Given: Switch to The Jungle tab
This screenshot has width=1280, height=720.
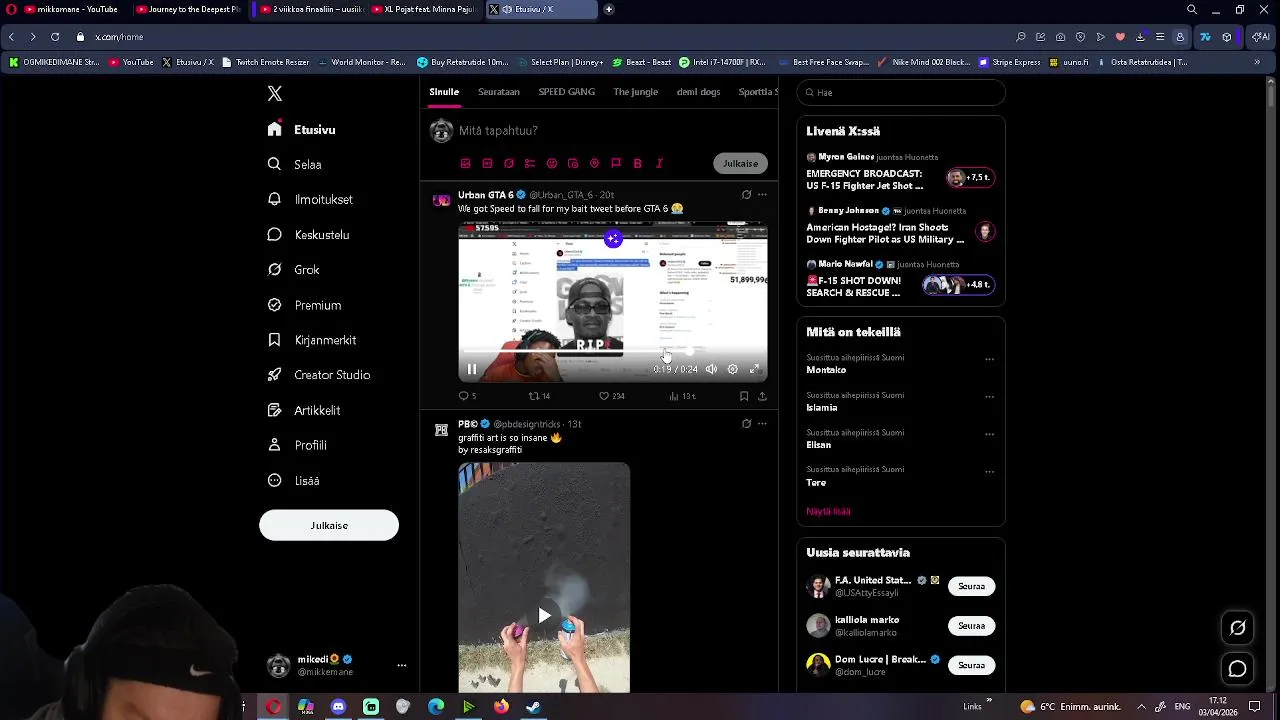Looking at the screenshot, I should (636, 92).
